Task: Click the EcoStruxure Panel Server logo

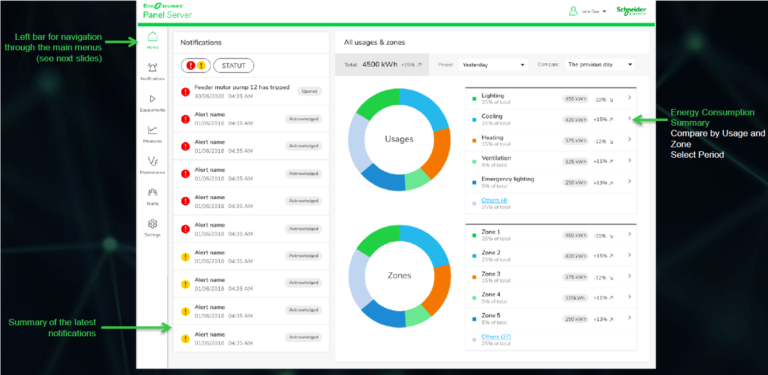Action: click(168, 11)
